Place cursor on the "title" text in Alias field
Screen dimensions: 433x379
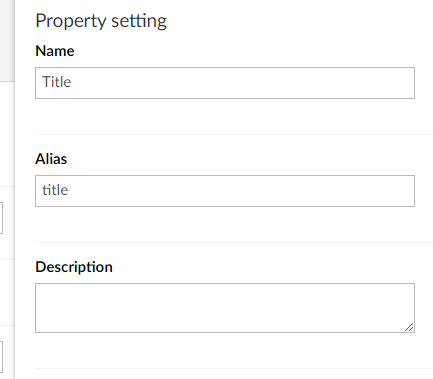55,190
